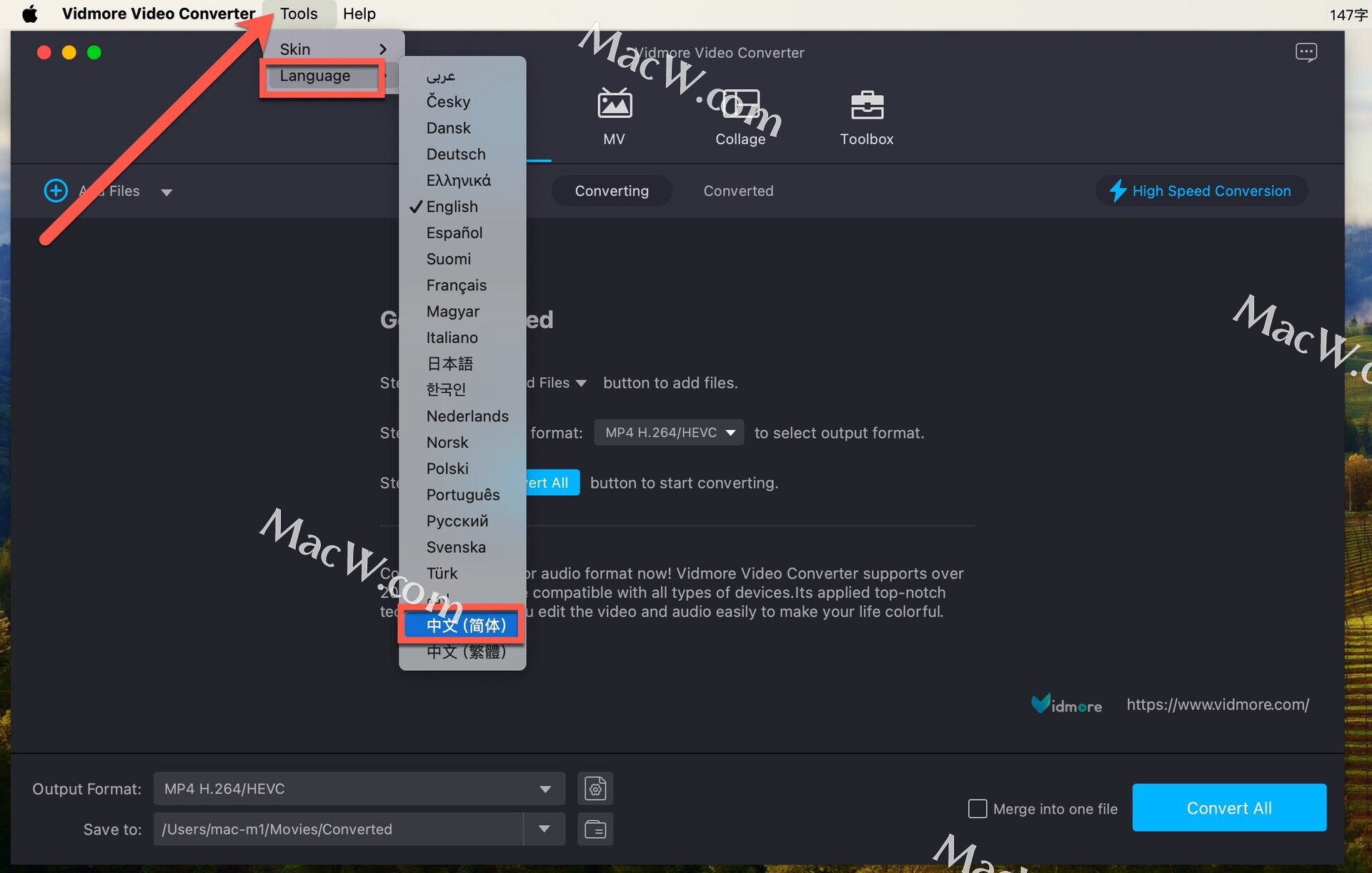
Task: Open the vidmore.com website link
Action: coord(1218,704)
